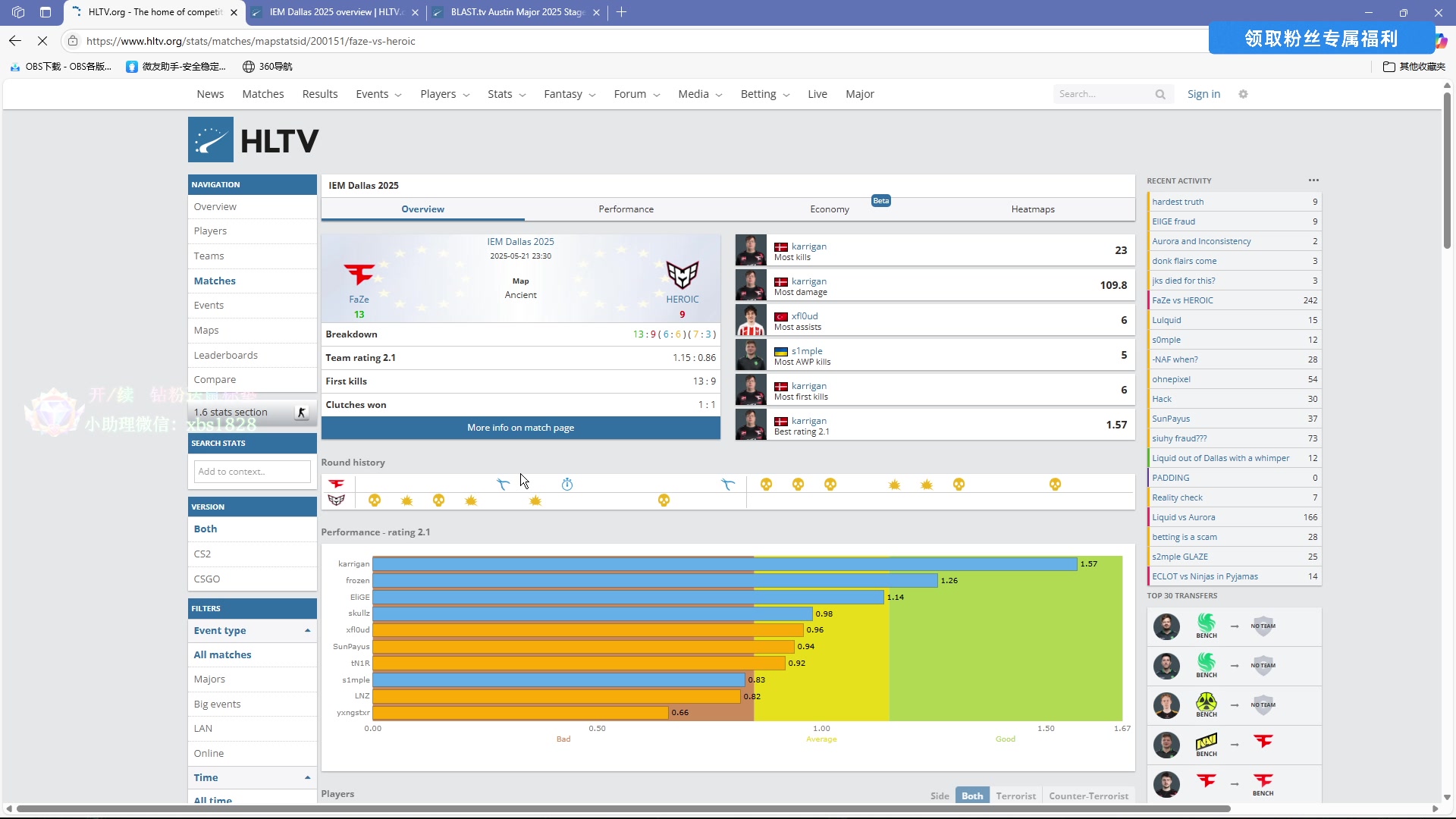
Task: Open Leaderboards in the navigation sidebar
Action: (253, 356)
